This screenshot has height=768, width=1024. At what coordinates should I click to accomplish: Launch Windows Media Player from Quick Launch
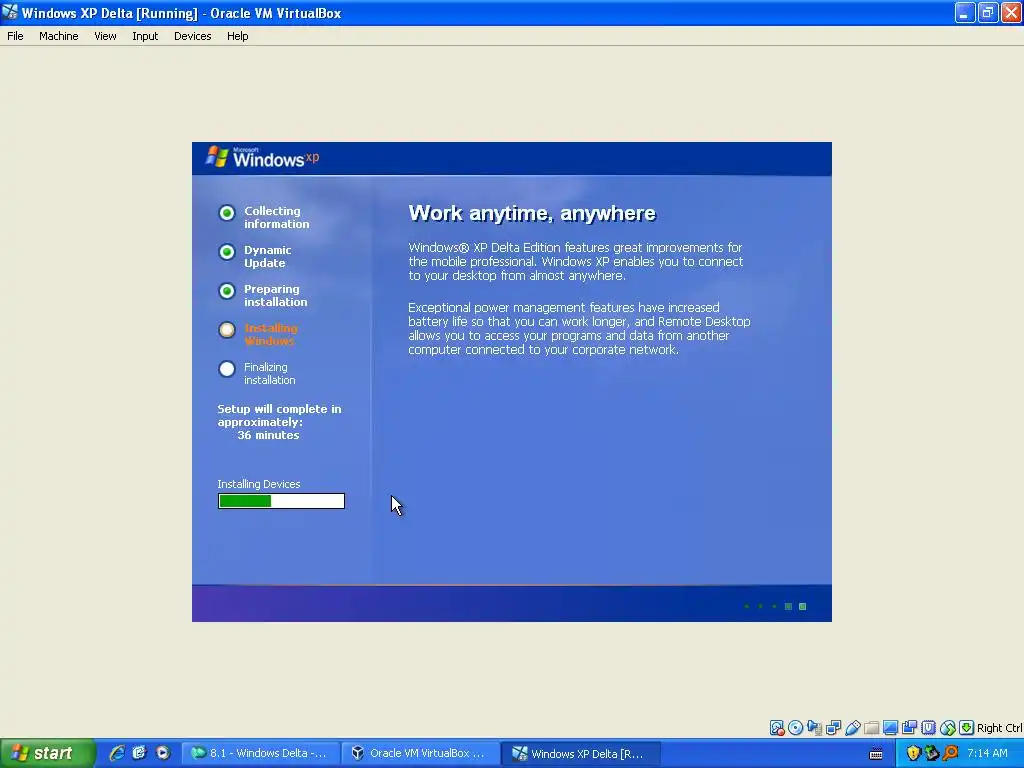[163, 753]
